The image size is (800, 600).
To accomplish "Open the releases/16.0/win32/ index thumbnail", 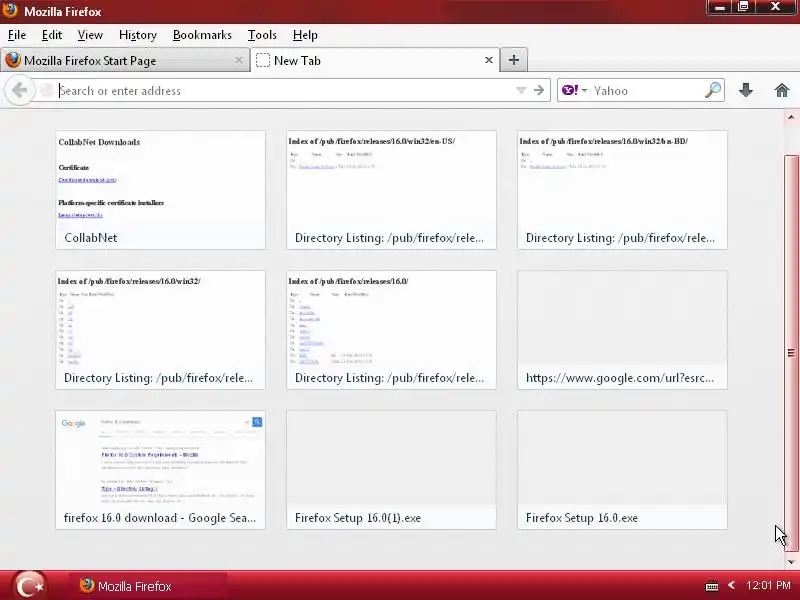I will click(x=160, y=330).
